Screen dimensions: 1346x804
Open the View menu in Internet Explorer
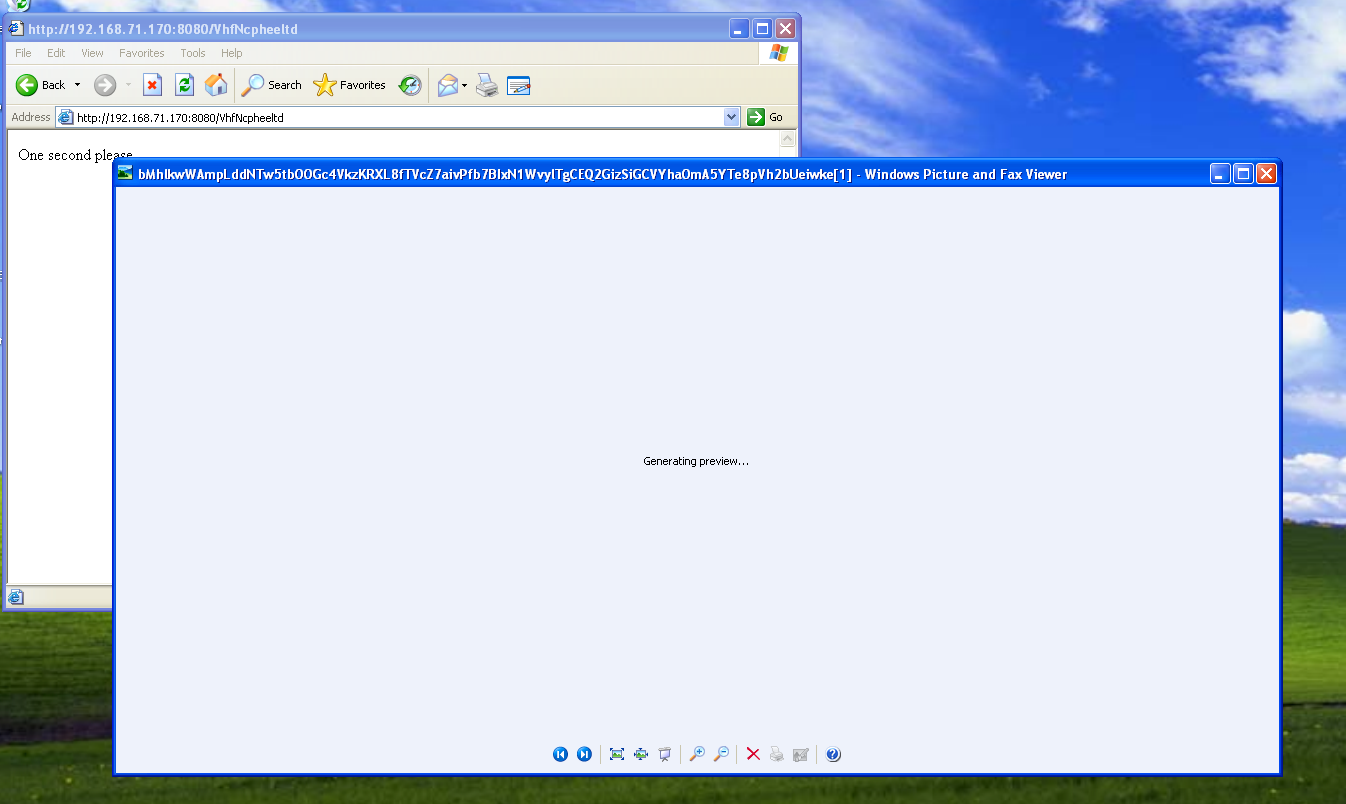[92, 53]
